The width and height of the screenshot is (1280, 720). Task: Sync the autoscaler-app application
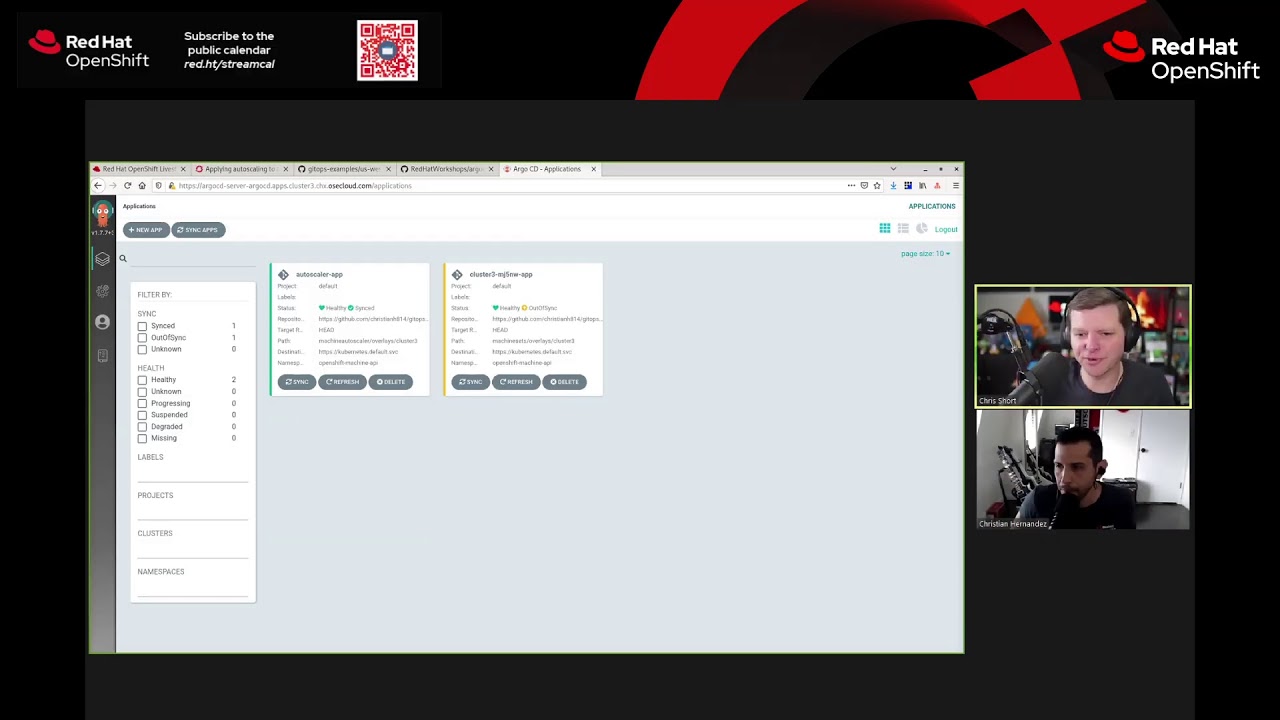(x=296, y=382)
